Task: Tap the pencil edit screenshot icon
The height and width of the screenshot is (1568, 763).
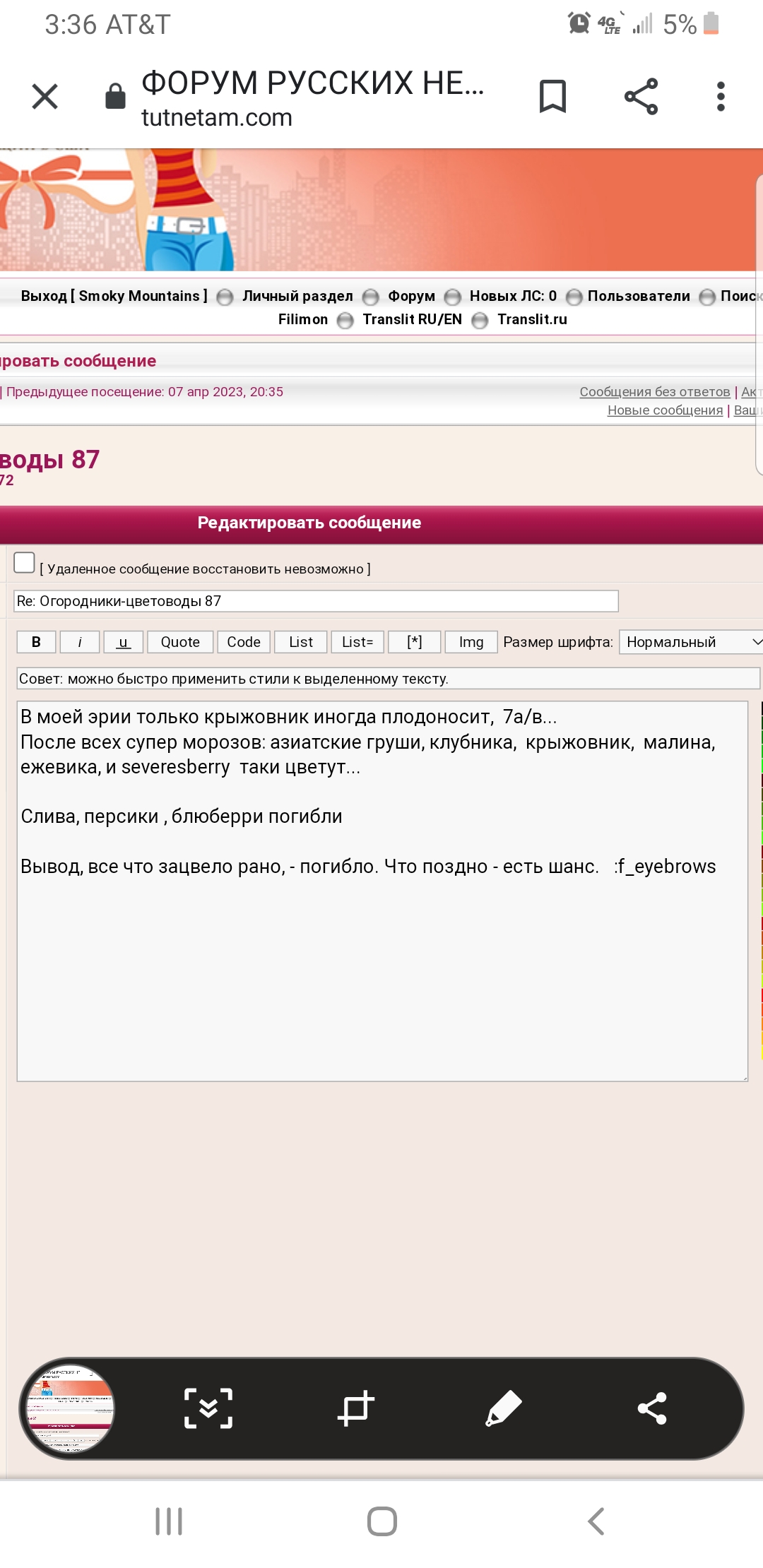Action: [504, 1408]
